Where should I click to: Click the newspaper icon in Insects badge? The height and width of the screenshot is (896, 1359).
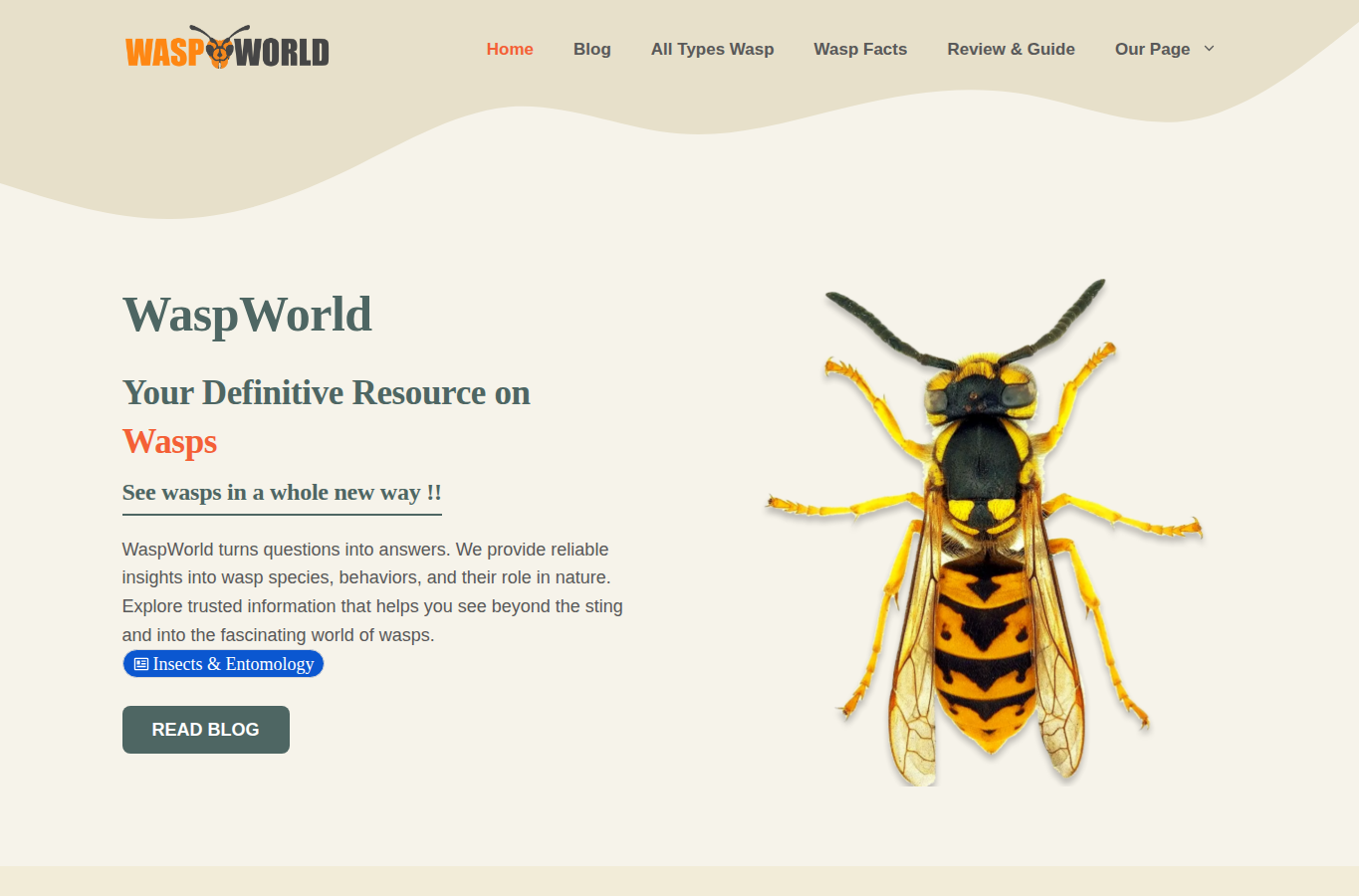point(141,664)
